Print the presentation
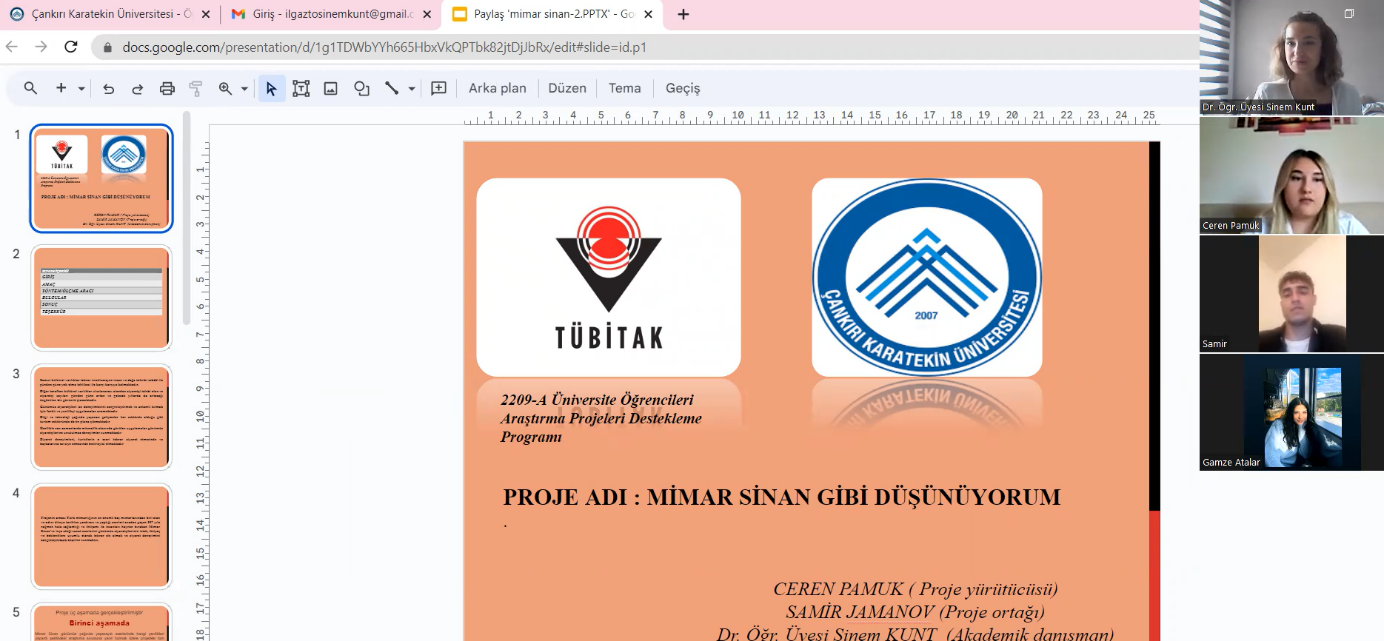Viewport: 1384px width, 641px height. pos(167,88)
